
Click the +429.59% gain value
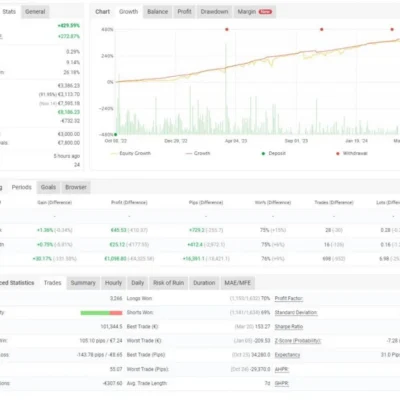pos(69,26)
